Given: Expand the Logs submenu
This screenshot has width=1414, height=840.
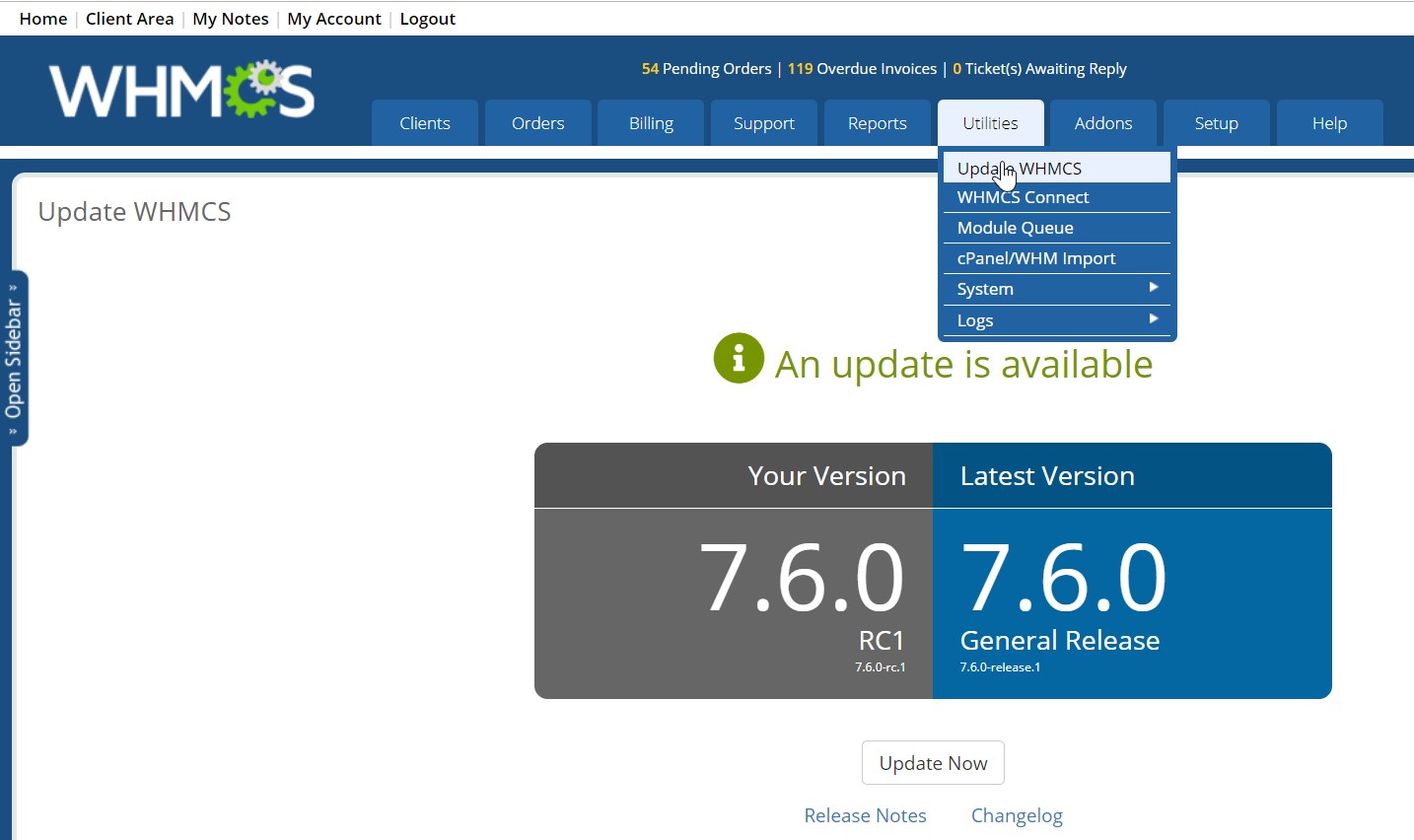Looking at the screenshot, I should point(1057,320).
